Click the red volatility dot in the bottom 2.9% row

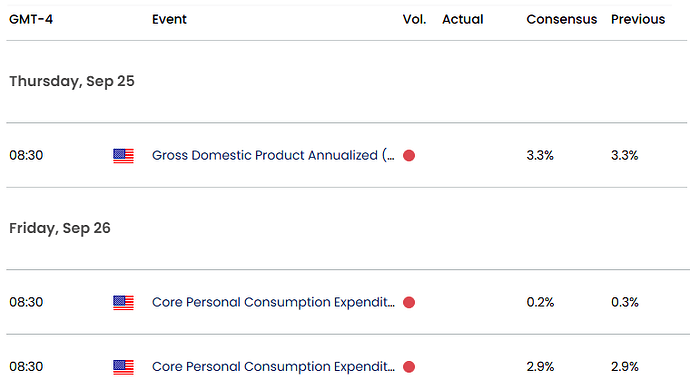(409, 367)
